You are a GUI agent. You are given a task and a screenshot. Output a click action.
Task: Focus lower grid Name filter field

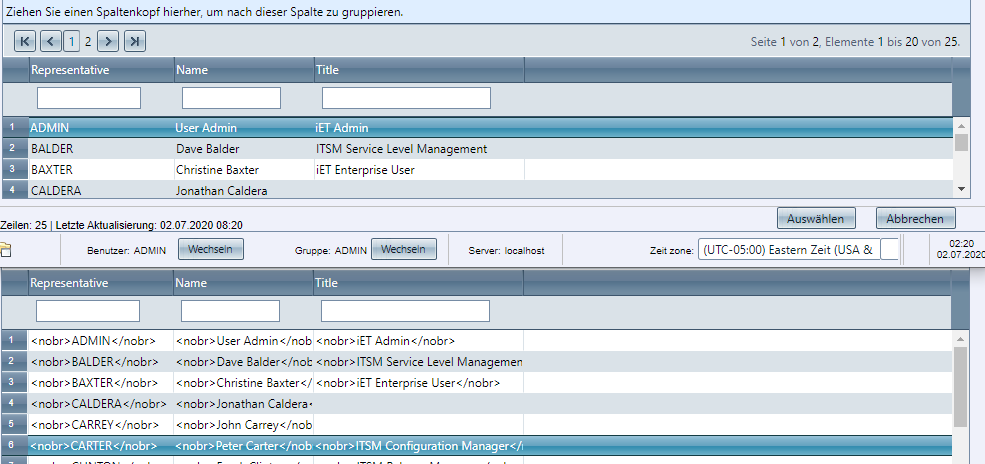pyautogui.click(x=230, y=311)
